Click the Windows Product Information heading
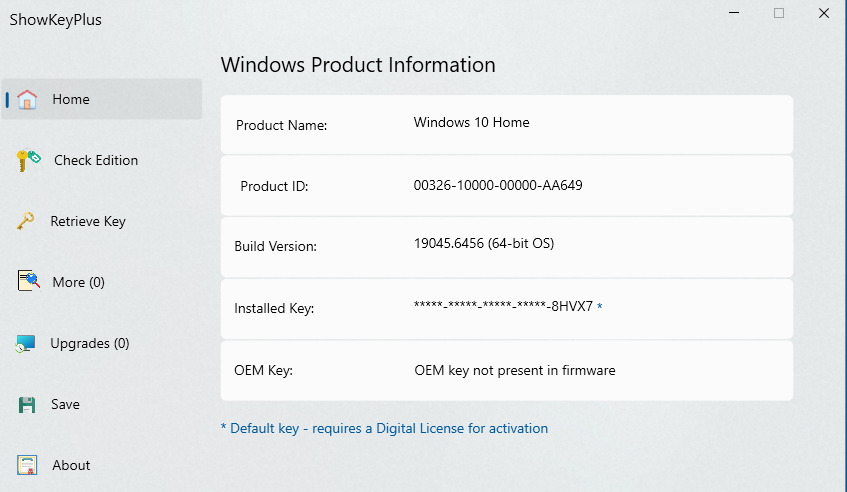 [358, 65]
